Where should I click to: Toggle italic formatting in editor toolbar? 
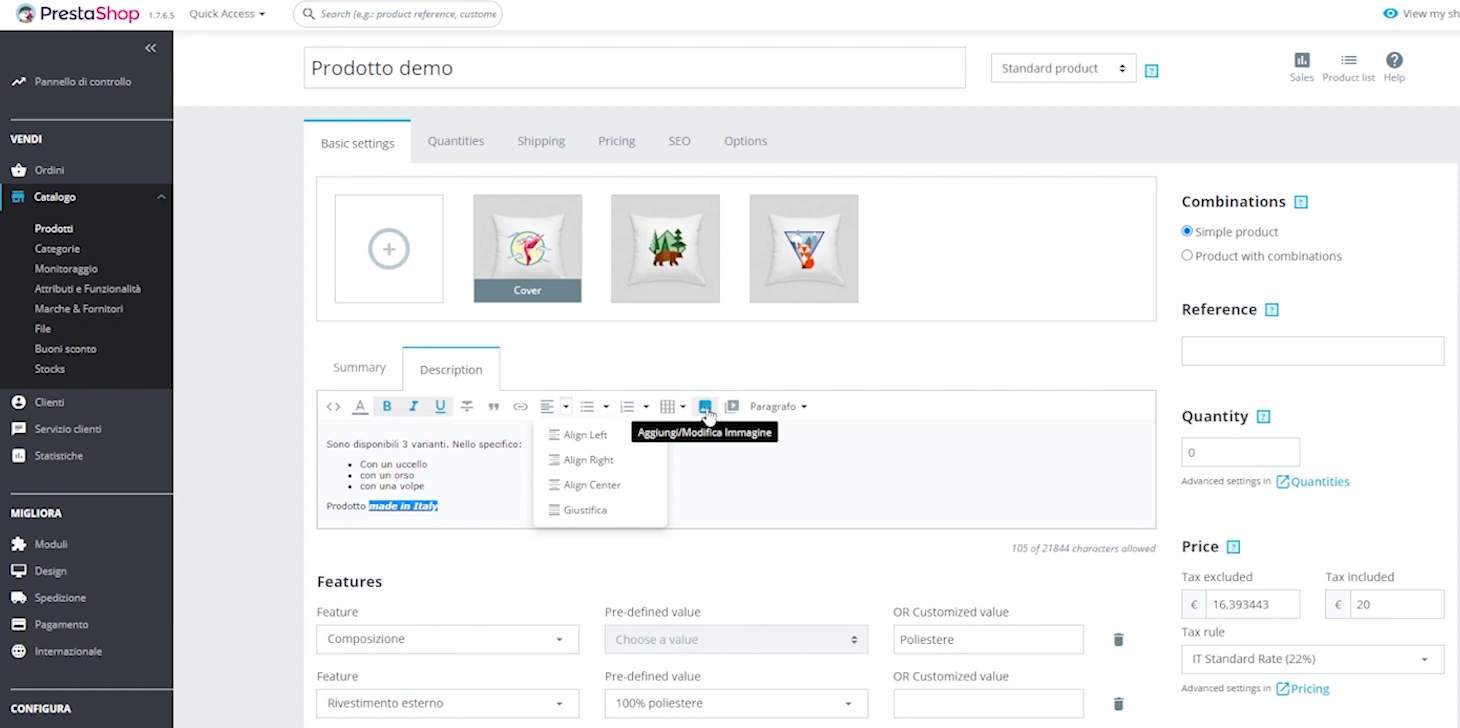pos(413,406)
